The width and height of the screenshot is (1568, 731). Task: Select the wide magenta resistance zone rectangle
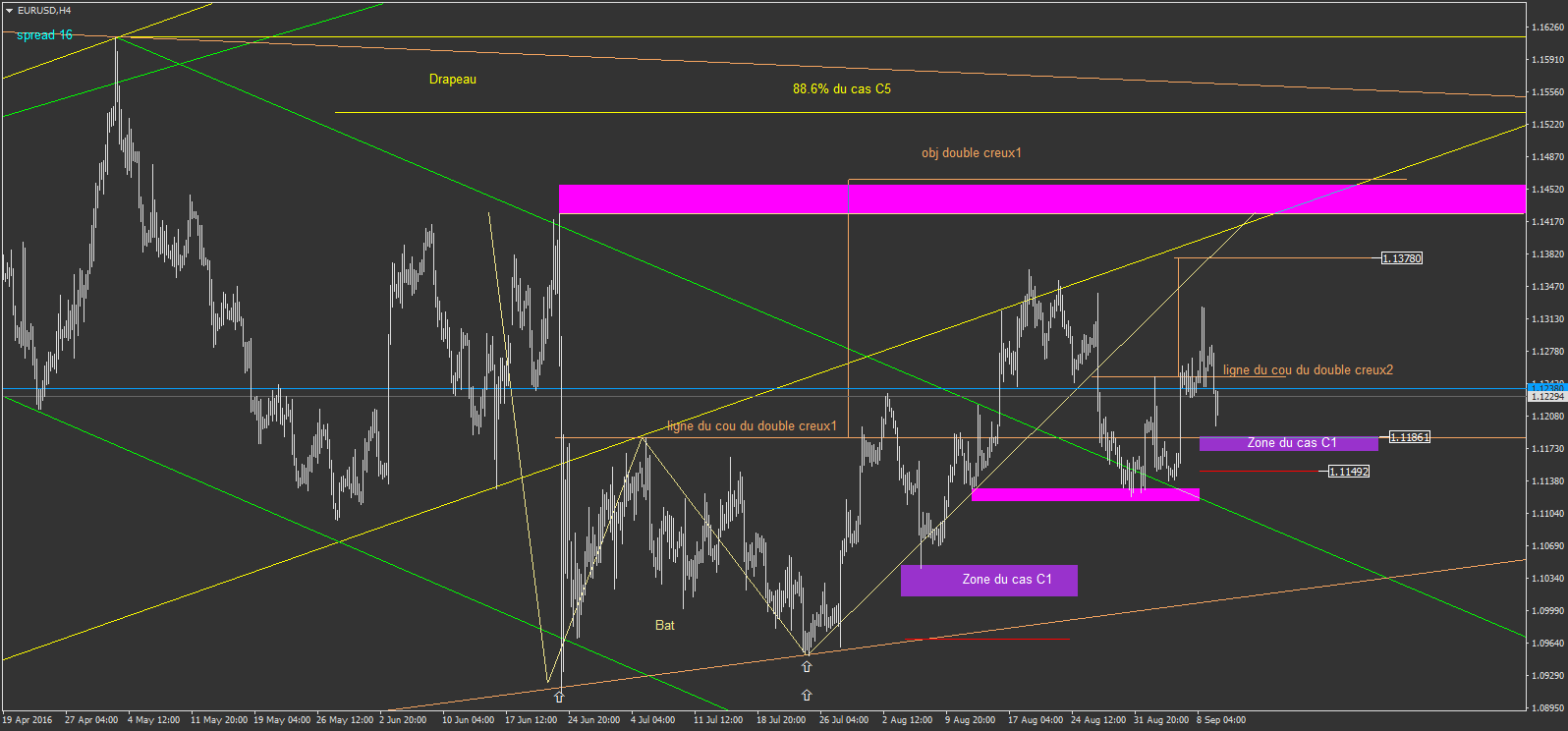coord(1042,199)
